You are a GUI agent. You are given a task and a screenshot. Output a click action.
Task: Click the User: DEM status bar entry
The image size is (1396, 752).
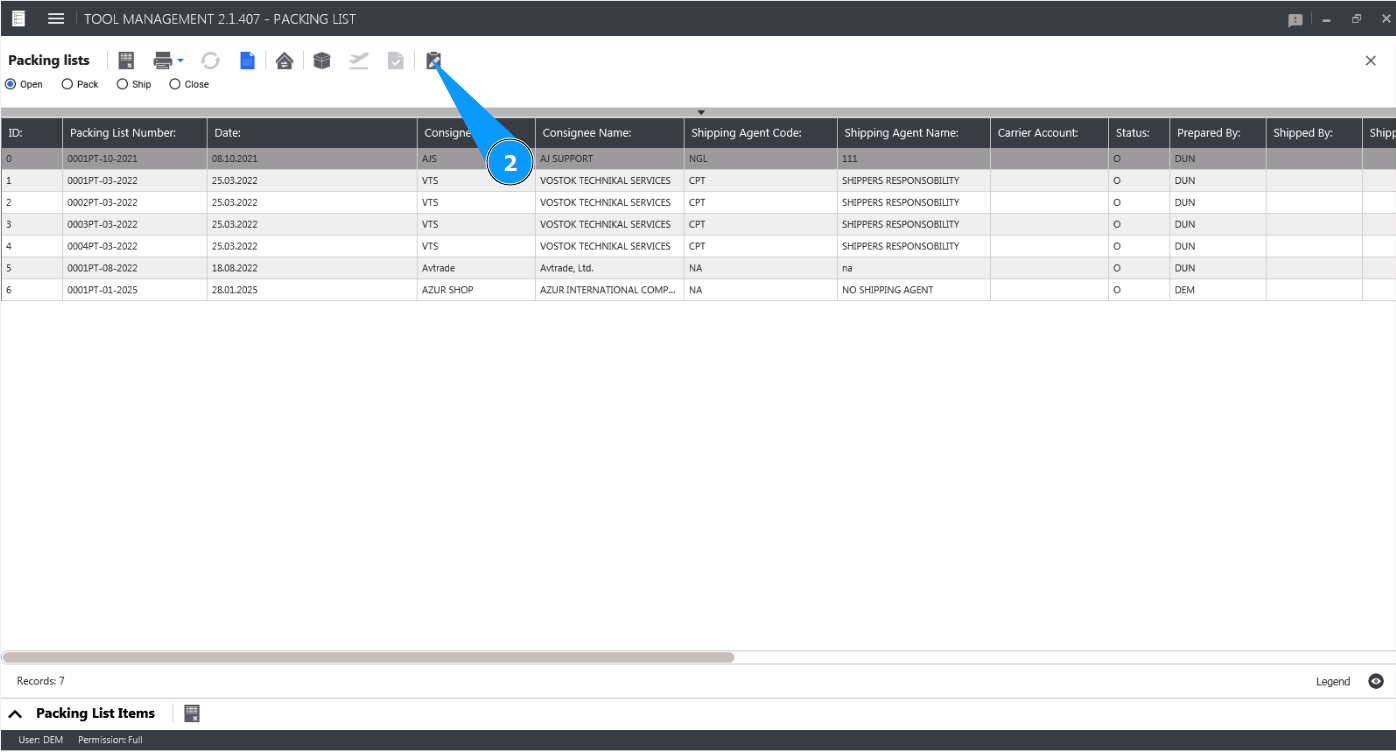(x=41, y=740)
